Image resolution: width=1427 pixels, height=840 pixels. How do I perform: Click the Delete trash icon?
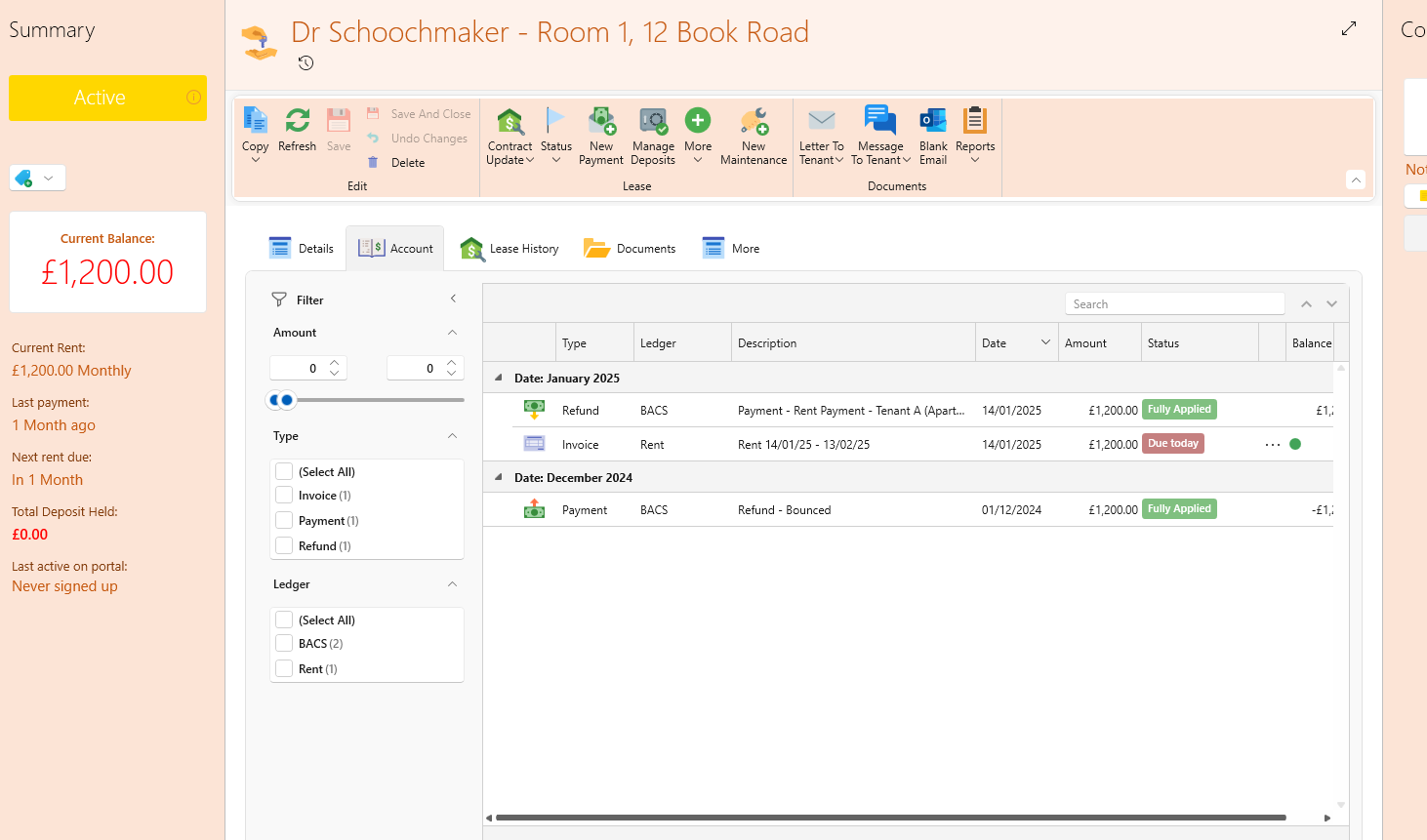pyautogui.click(x=373, y=163)
